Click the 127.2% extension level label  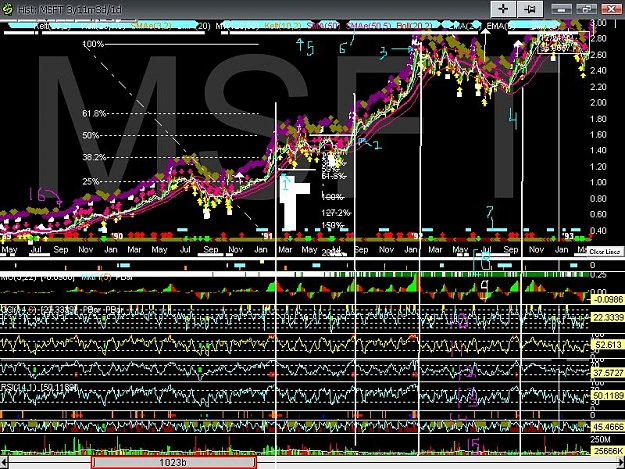coord(335,213)
